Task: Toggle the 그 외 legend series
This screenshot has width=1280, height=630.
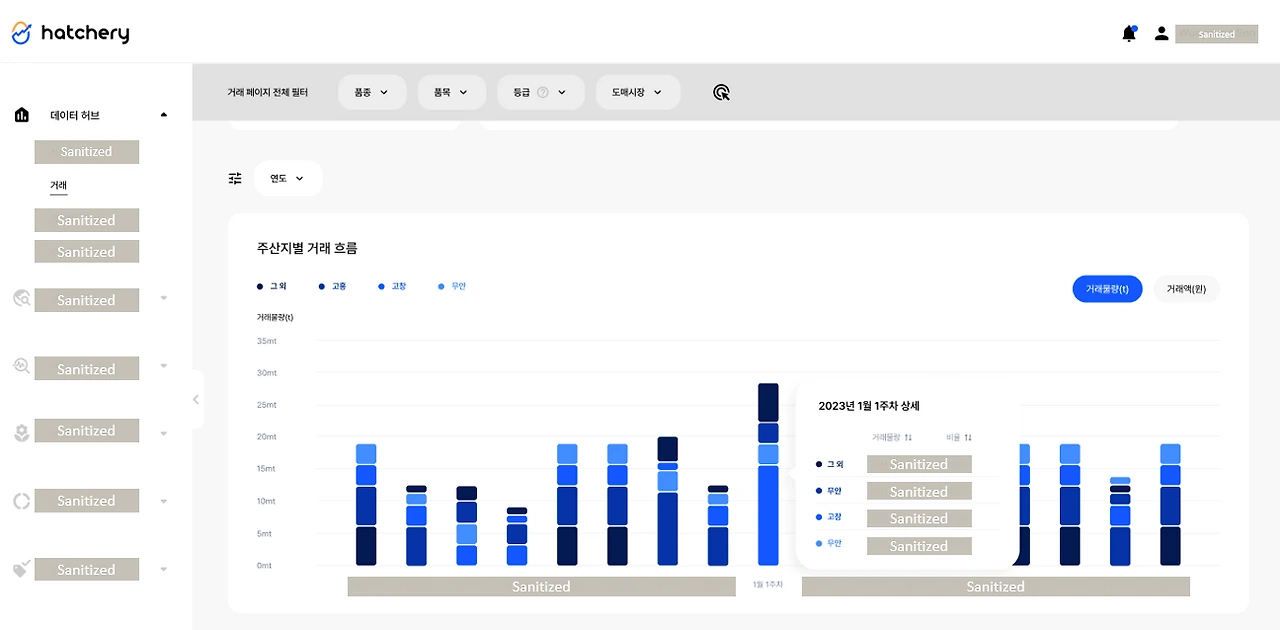Action: [272, 286]
